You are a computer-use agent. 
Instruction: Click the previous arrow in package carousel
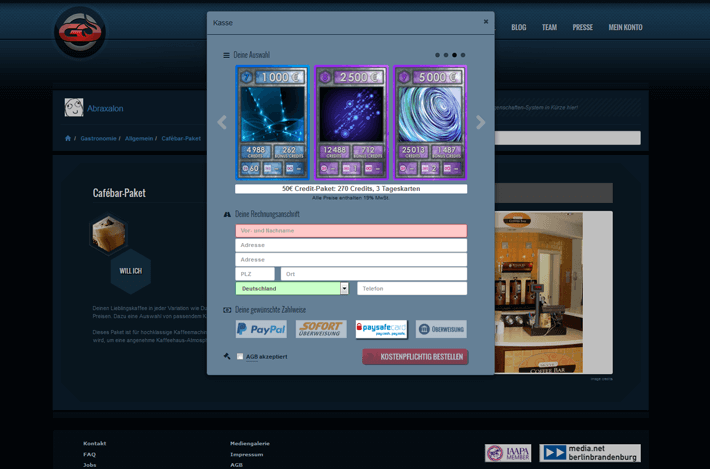point(222,122)
